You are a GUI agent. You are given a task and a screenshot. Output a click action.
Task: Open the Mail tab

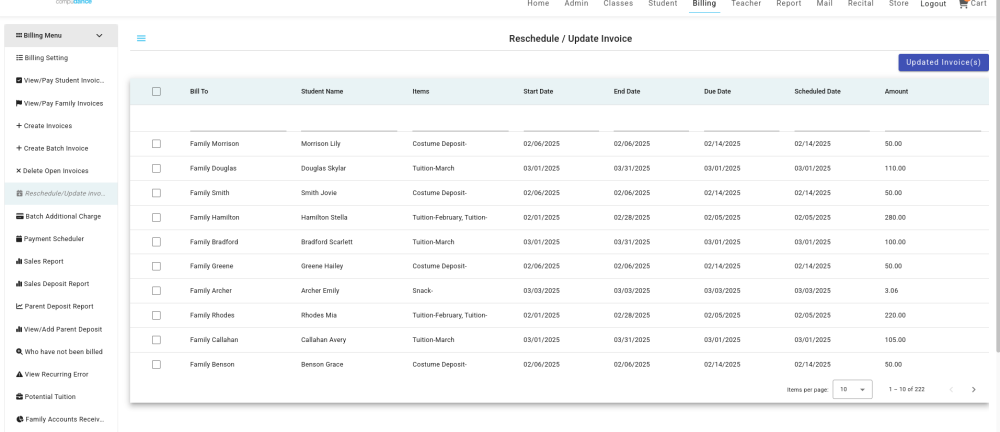tap(824, 4)
